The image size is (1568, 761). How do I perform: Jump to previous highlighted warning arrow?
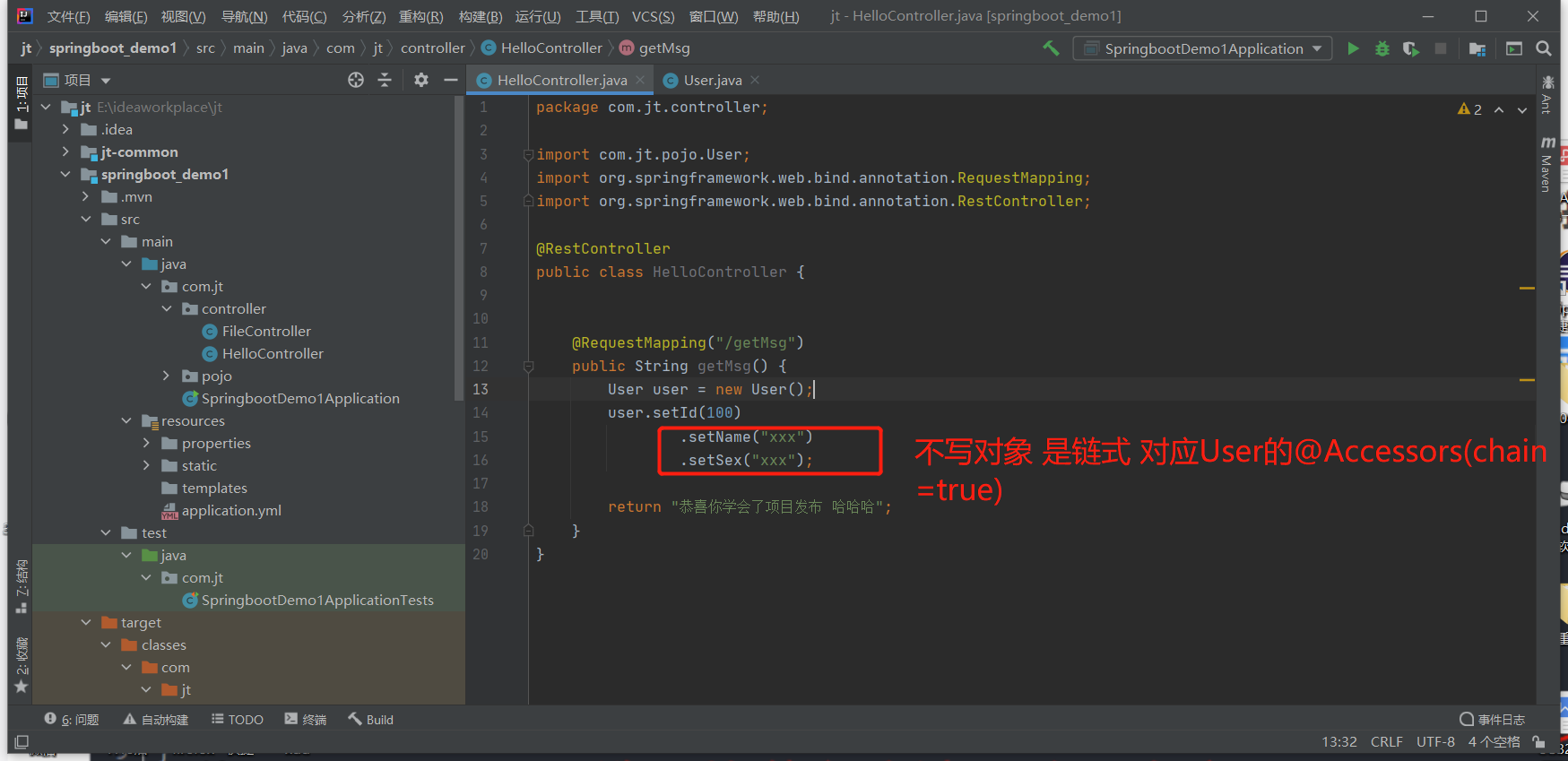pos(1499,109)
